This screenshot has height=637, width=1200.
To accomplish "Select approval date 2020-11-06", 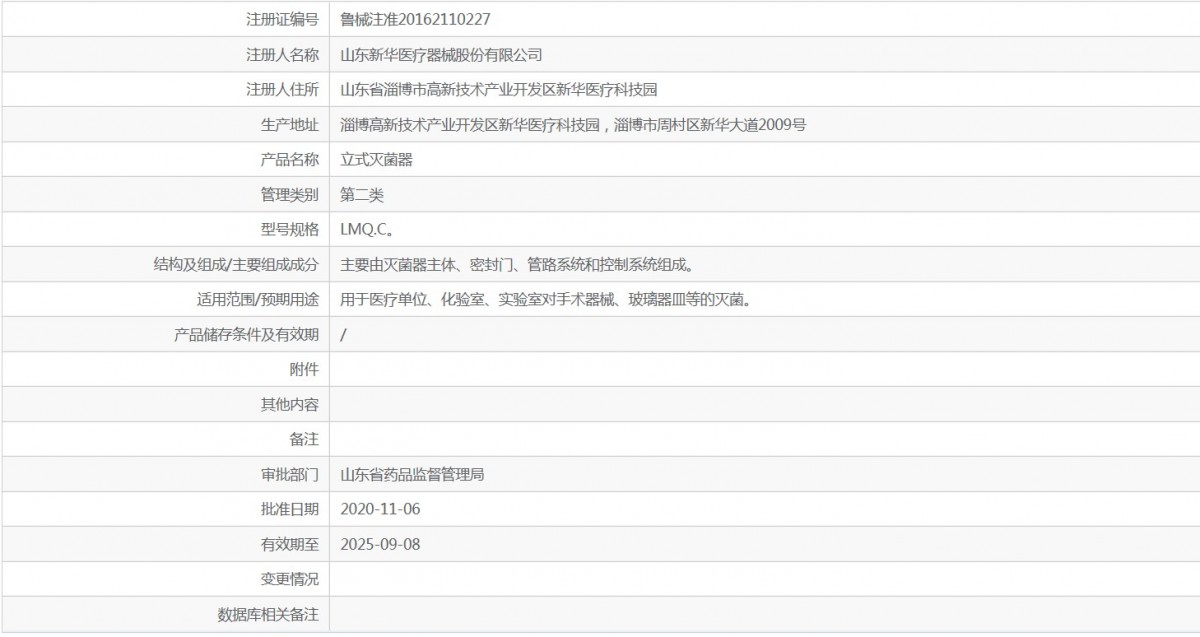I will pyautogui.click(x=381, y=509).
